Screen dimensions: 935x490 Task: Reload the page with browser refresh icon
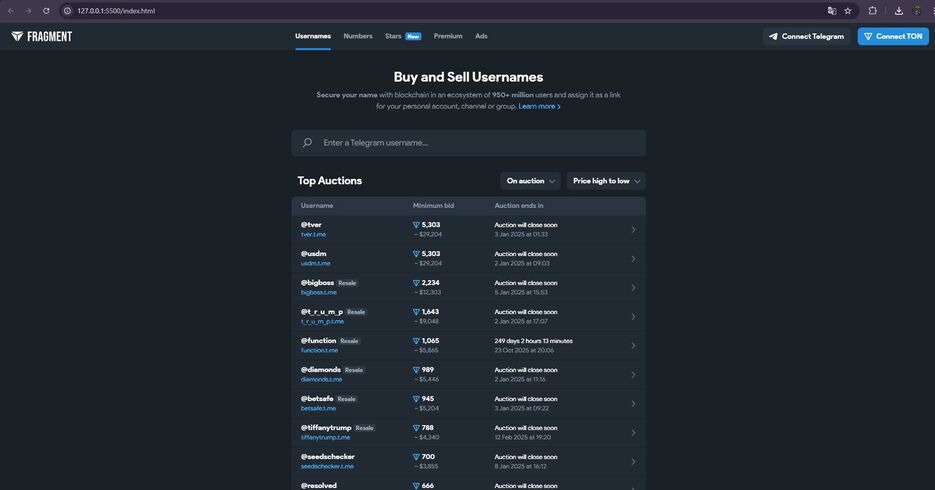tap(46, 11)
